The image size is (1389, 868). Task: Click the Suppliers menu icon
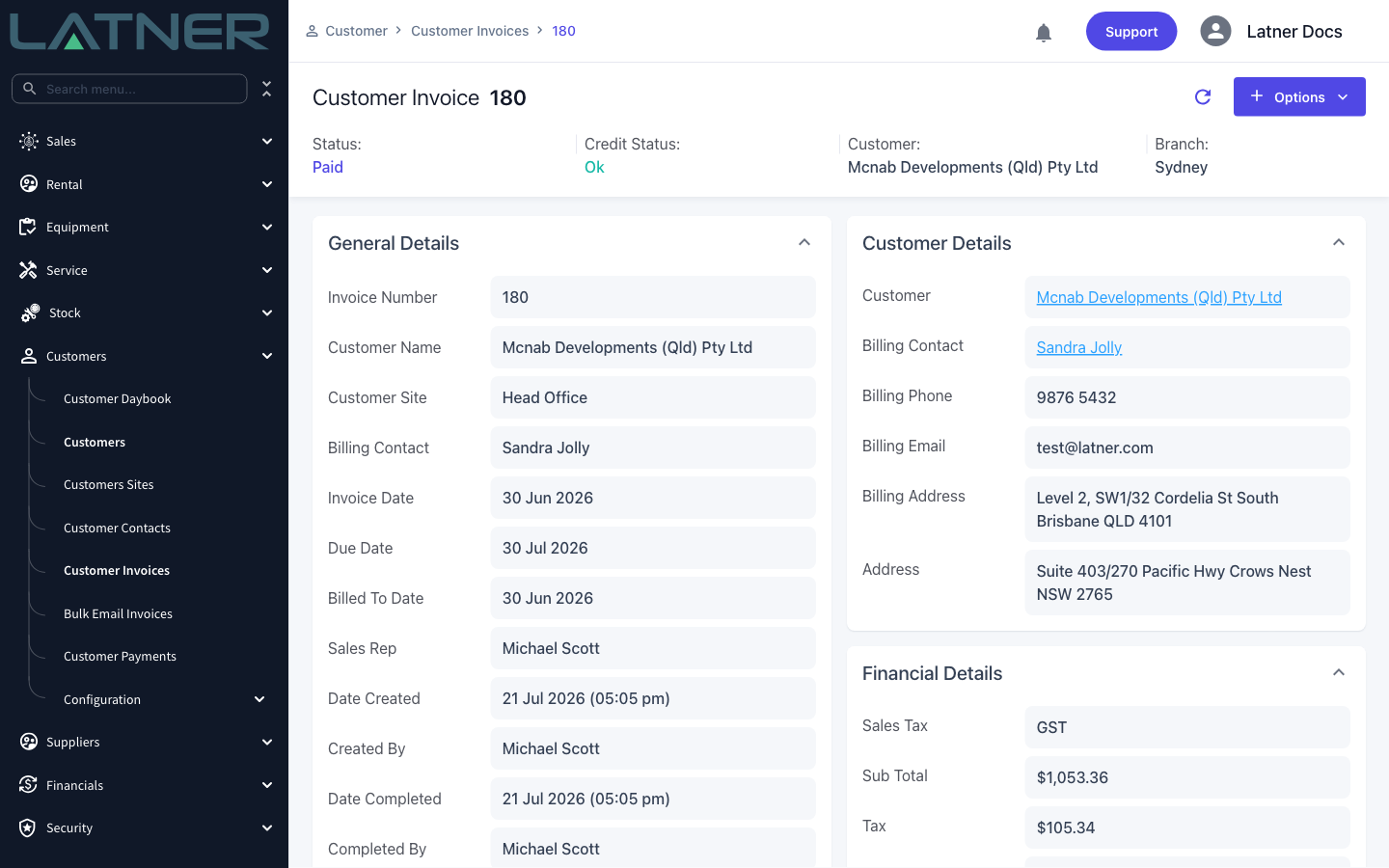coord(29,742)
